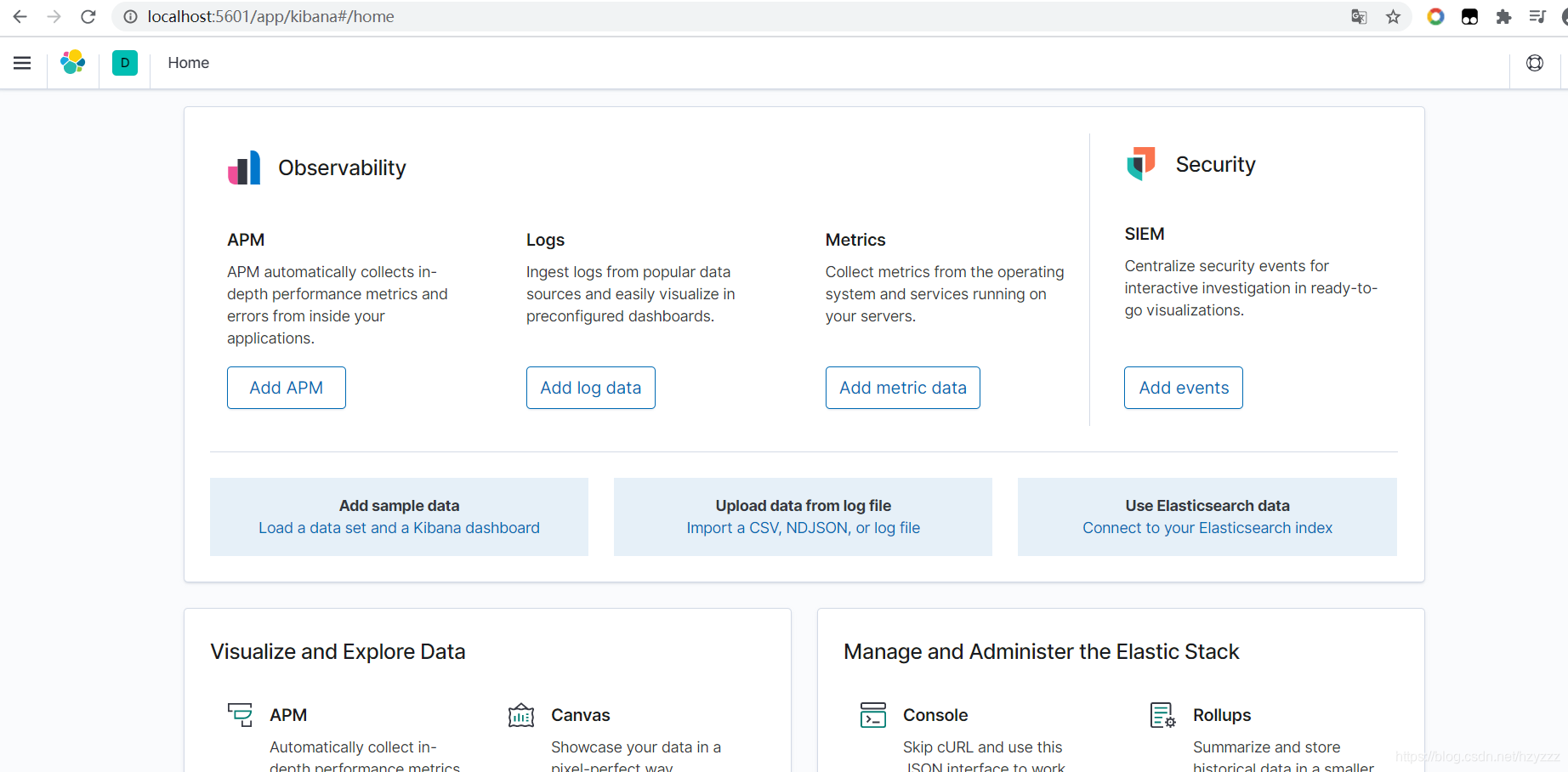The width and height of the screenshot is (1568, 772).
Task: Open the APM link under Visualize and Explore
Action: tap(288, 715)
